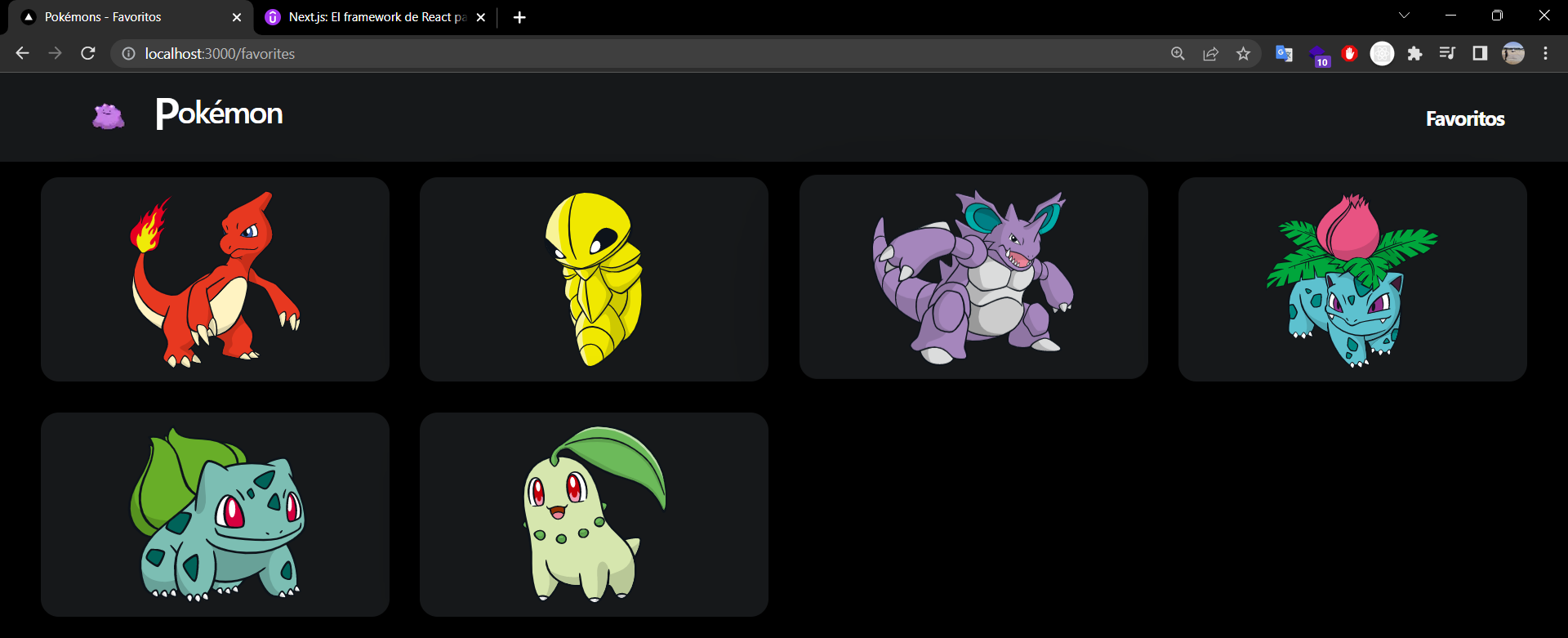
Task: Open the white round extension icon
Action: point(1382,53)
